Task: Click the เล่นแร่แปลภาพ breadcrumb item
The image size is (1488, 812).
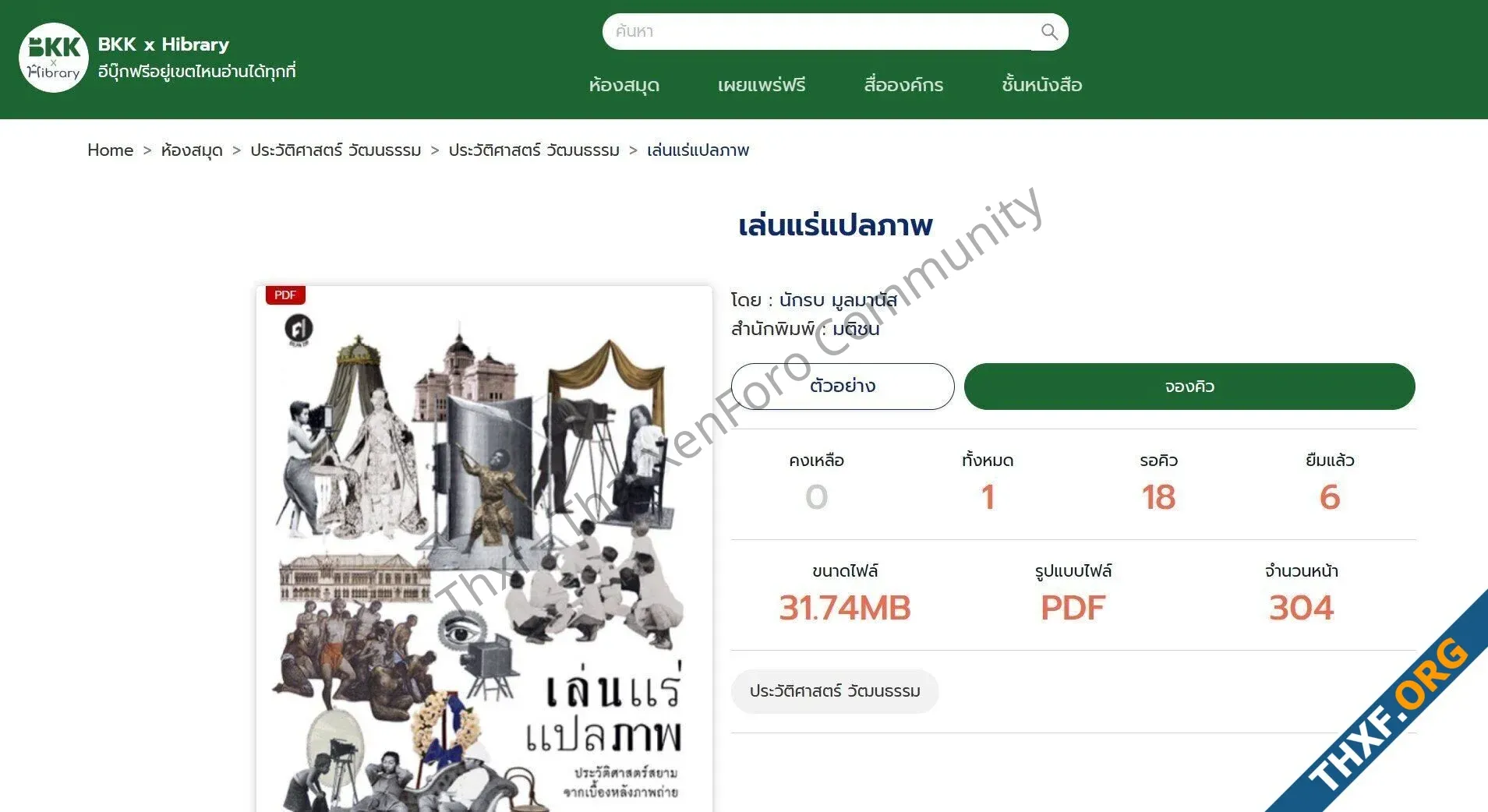Action: coord(698,150)
